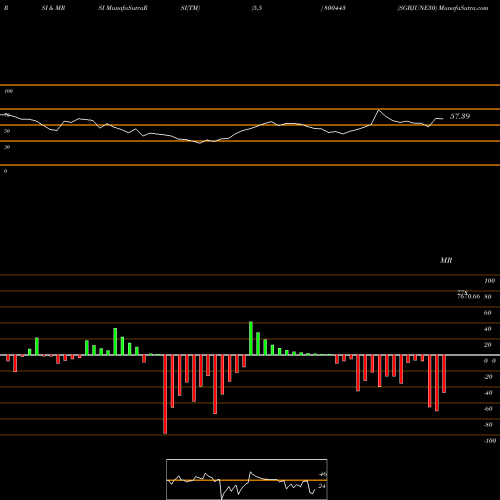500x500 pixels.
Task: Click the 20 label on MR axis
Action: pos(488,345)
